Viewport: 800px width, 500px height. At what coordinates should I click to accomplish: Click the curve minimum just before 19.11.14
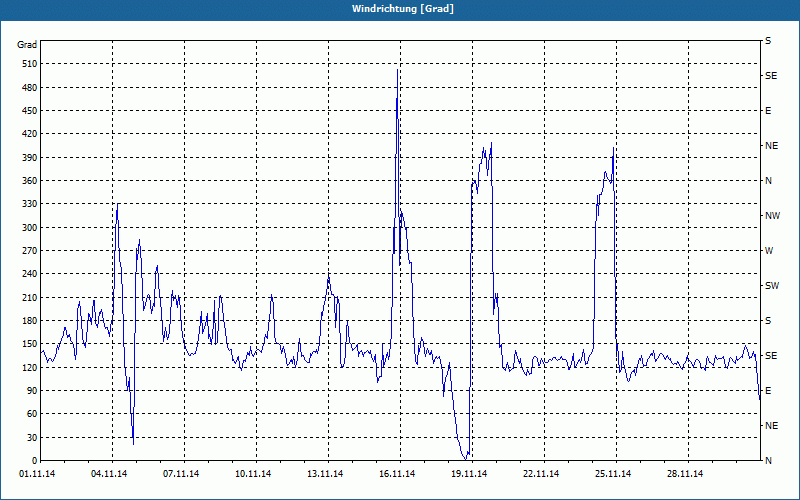tap(465, 459)
